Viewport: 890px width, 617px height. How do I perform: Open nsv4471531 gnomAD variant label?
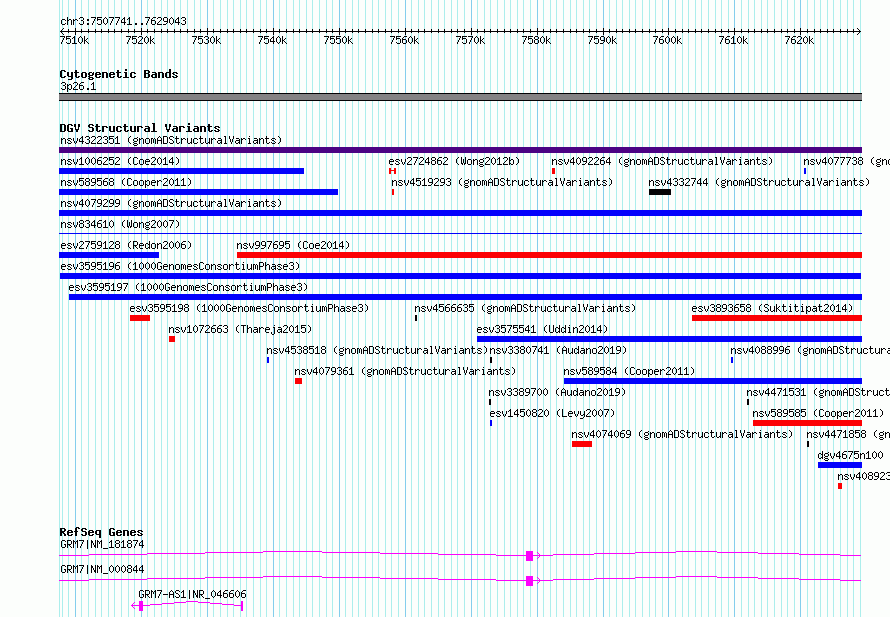818,392
